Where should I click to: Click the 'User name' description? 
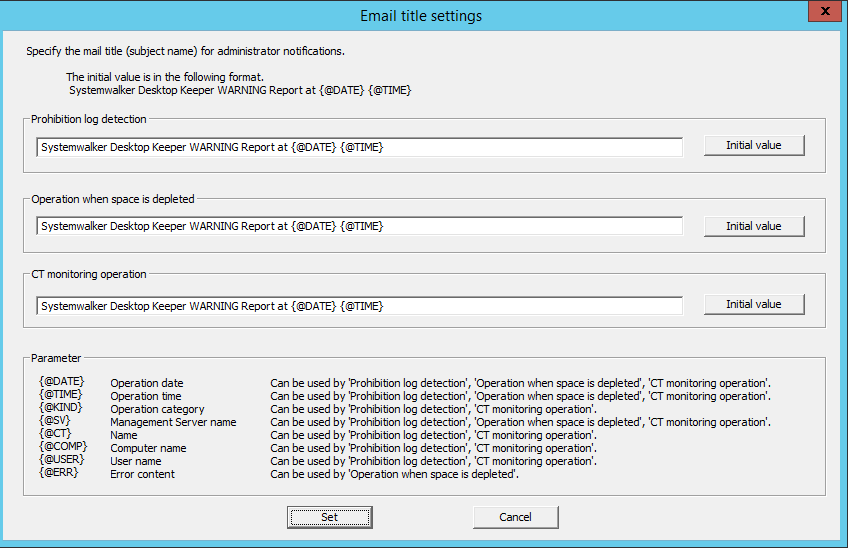tap(136, 461)
